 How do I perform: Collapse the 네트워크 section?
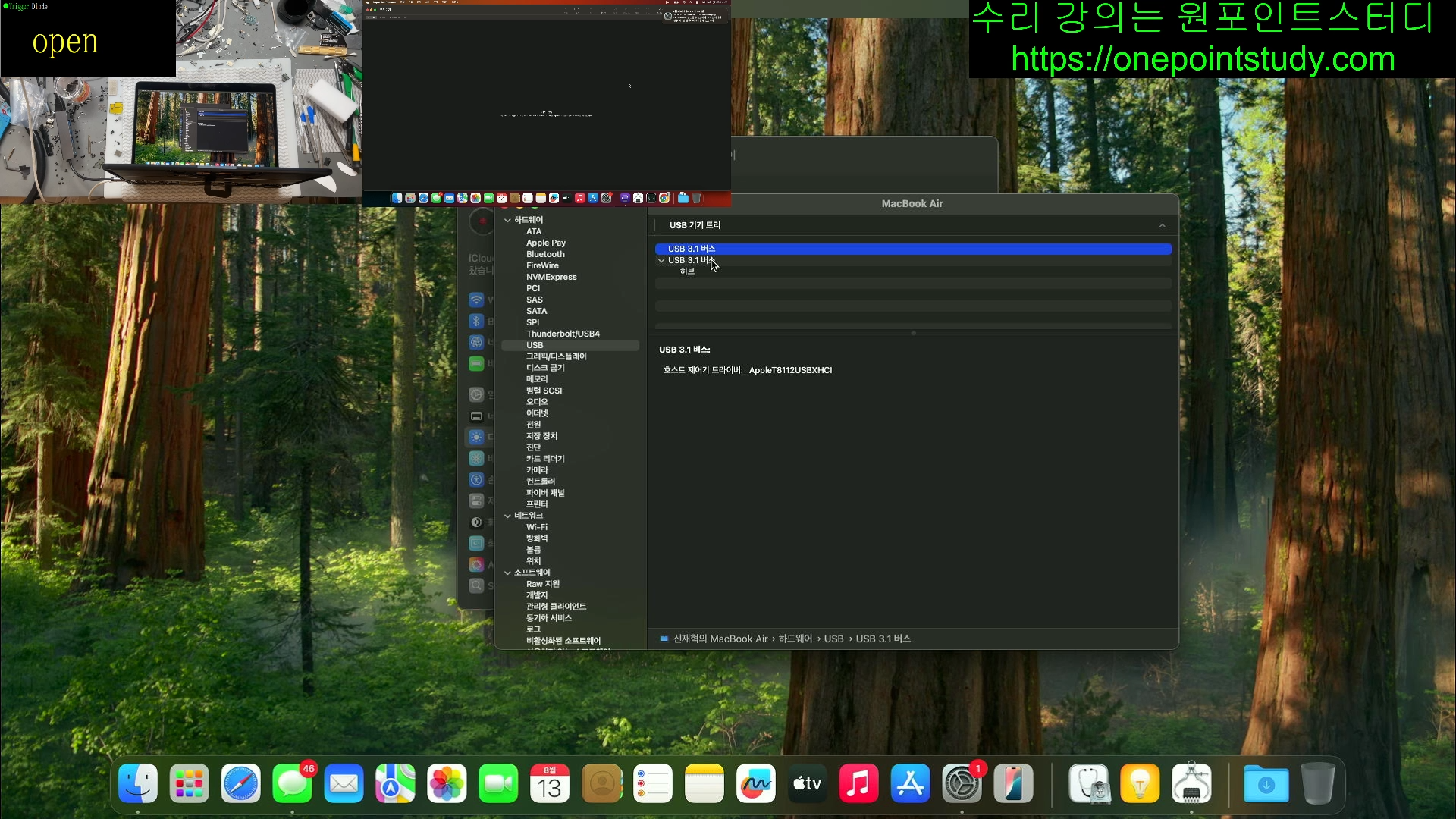507,516
